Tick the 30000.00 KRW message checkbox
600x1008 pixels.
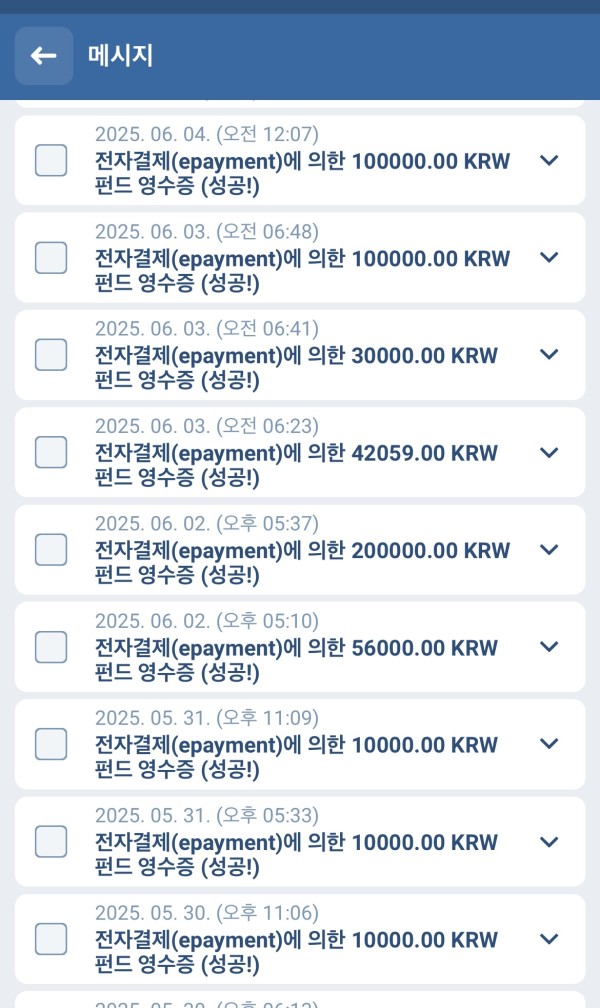(51, 355)
